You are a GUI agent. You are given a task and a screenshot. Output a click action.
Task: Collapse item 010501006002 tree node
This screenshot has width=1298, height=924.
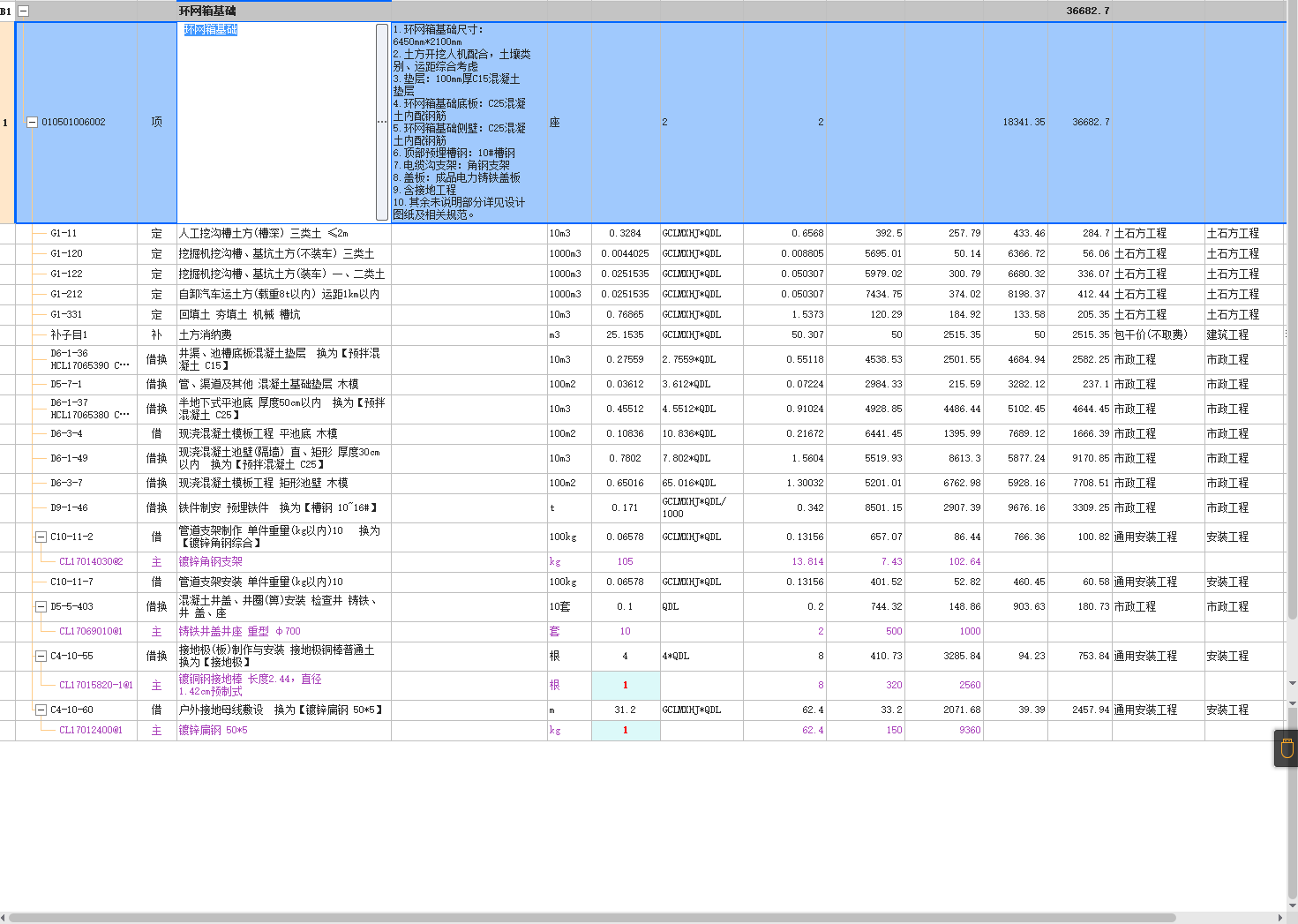click(33, 123)
